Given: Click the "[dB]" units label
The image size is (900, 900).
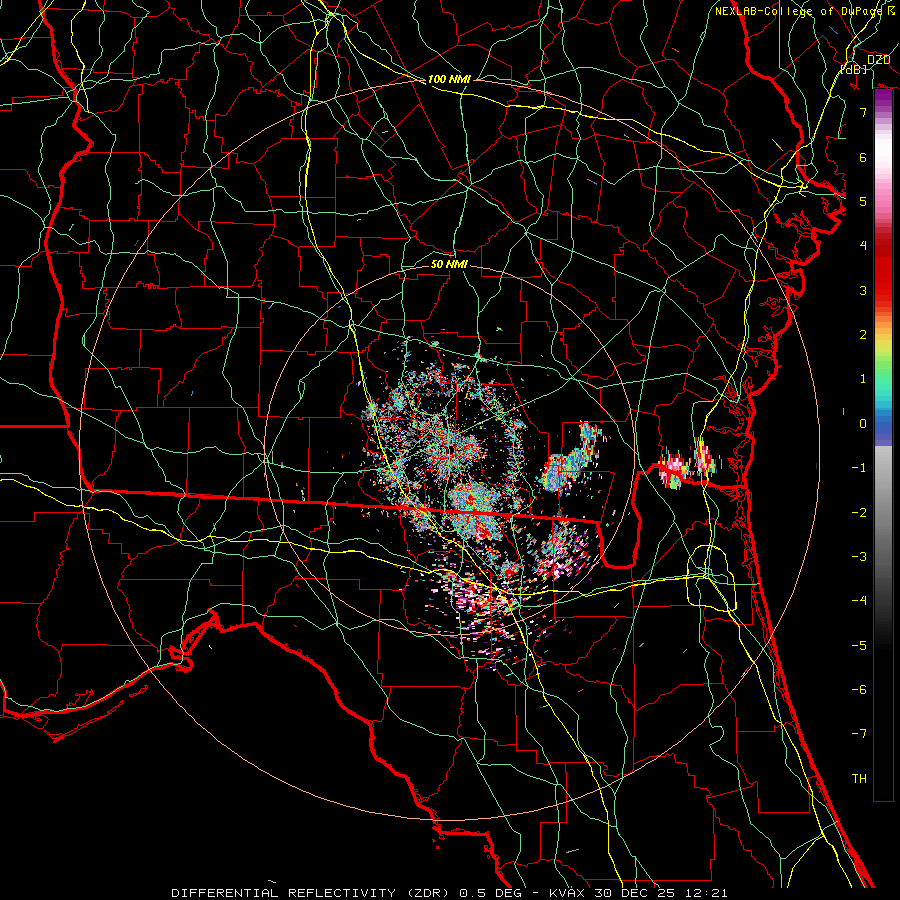Looking at the screenshot, I should tap(854, 69).
